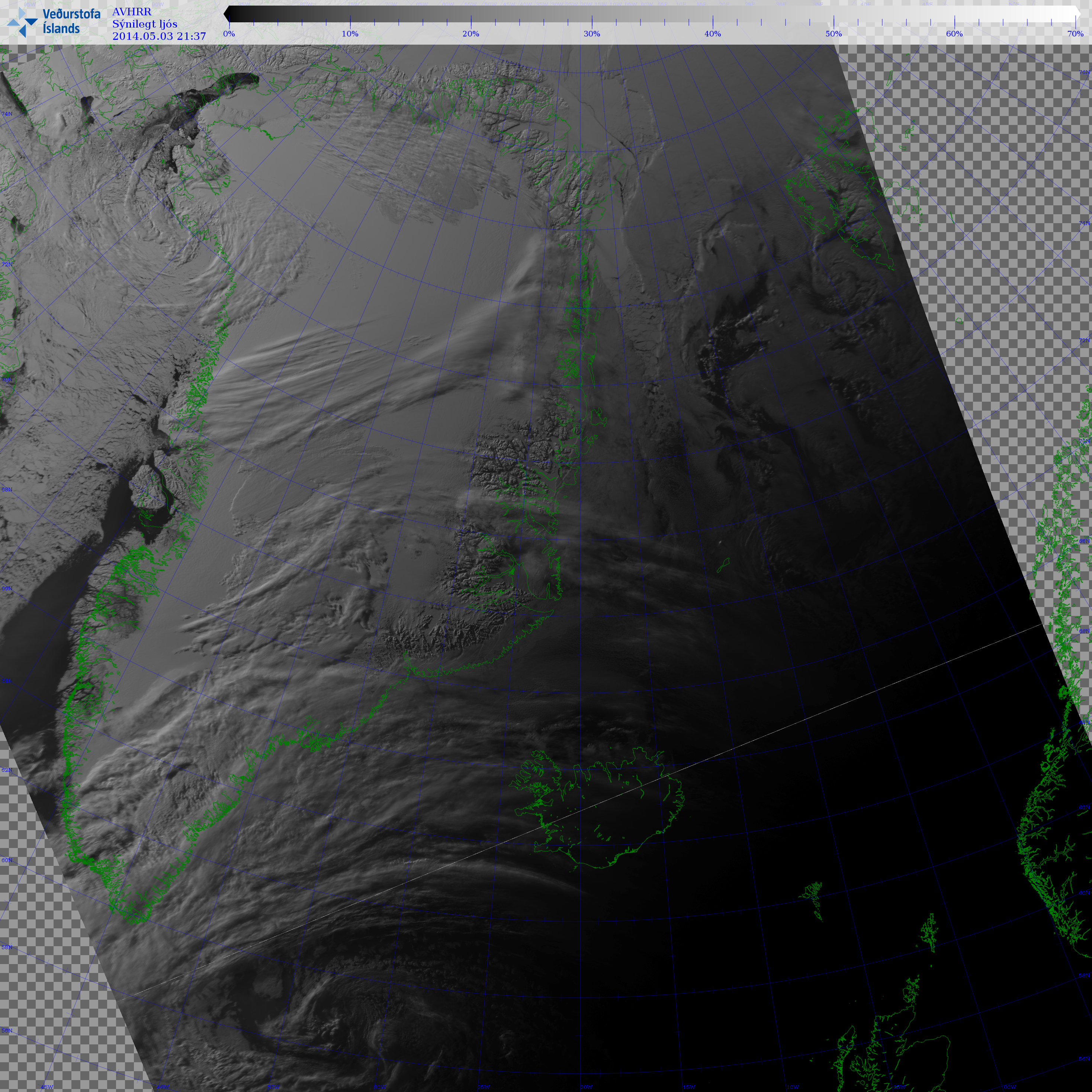Click the Veðurstofa Íslands logo icon
The image size is (1092, 1092).
pos(23,23)
